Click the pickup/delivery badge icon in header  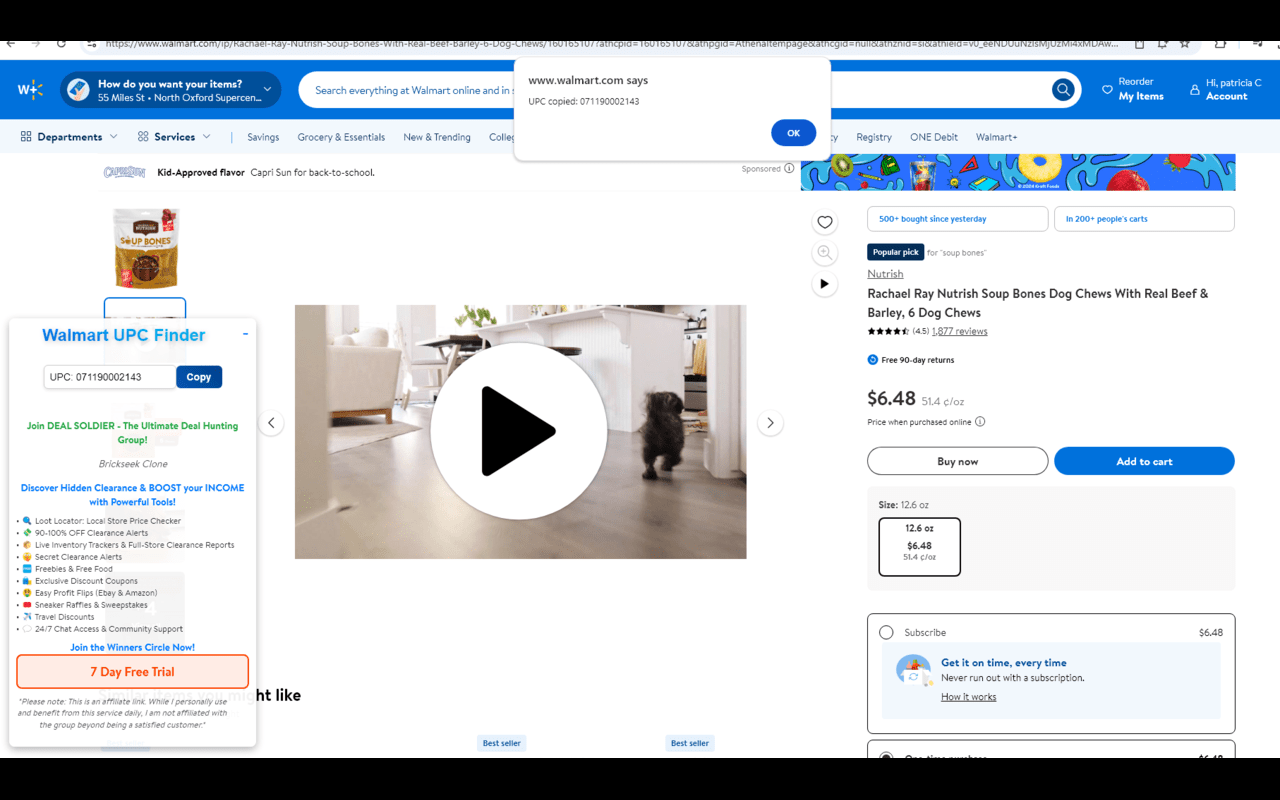78,90
